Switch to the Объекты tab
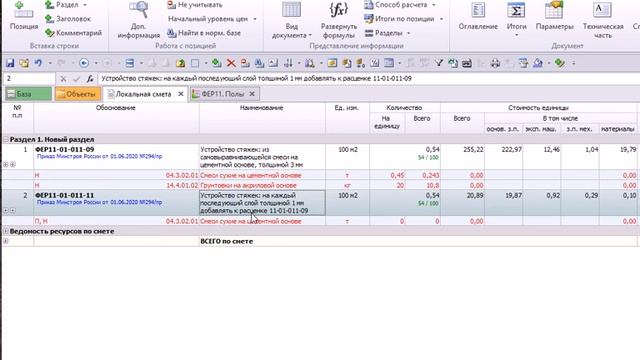Viewport: 640px width, 360px height. point(78,94)
